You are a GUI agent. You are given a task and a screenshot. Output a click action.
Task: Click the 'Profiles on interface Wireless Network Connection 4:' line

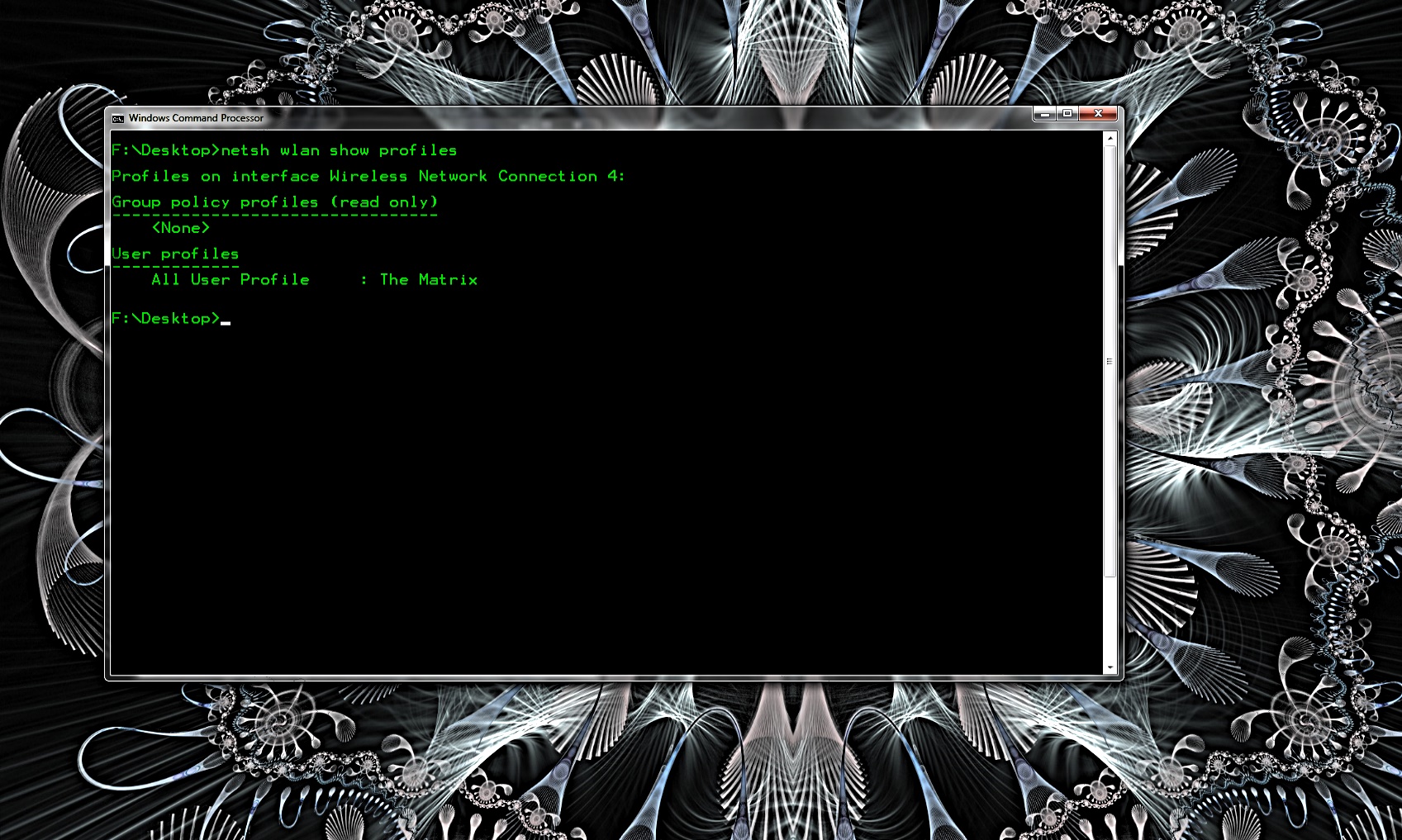(368, 176)
